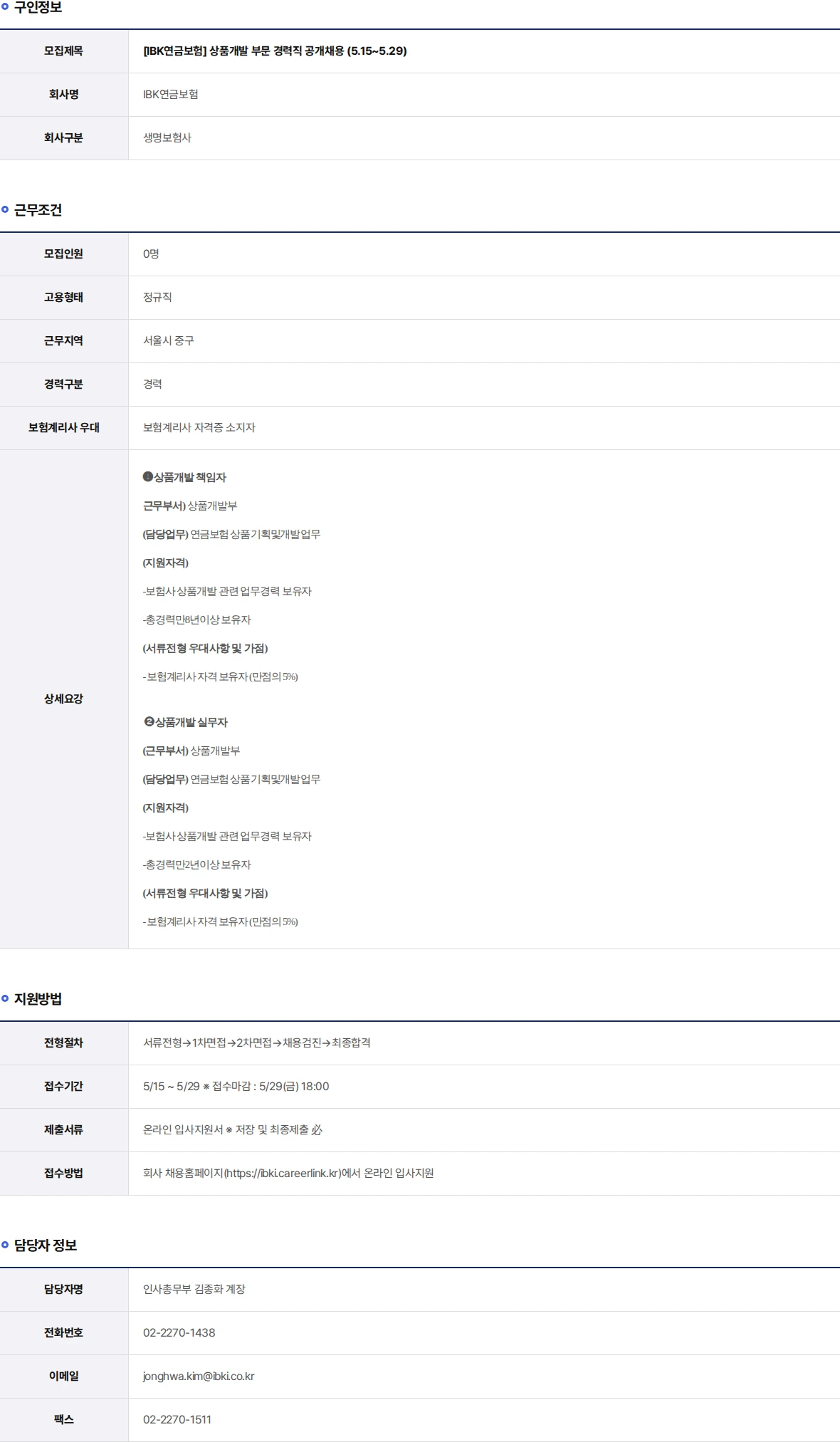The width and height of the screenshot is (840, 1442).
Task: Click the 회사구분 row label
Action: click(x=63, y=138)
